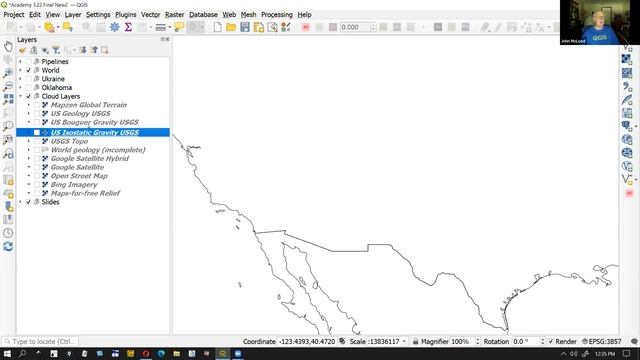Open the Temporal Controller clock icon
The height and width of the screenshot is (360, 640).
[x=8, y=233]
